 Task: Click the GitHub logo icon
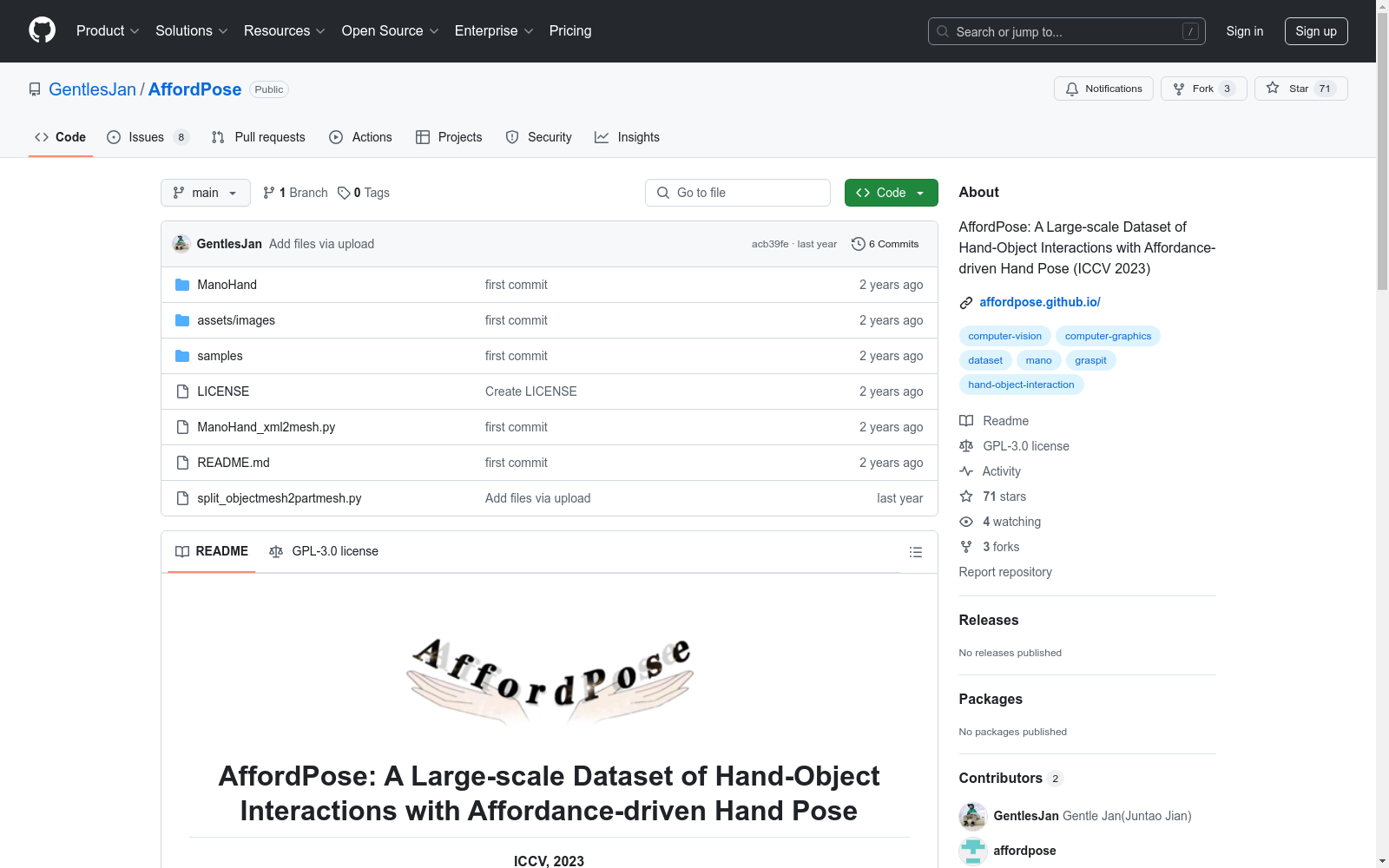(x=42, y=30)
